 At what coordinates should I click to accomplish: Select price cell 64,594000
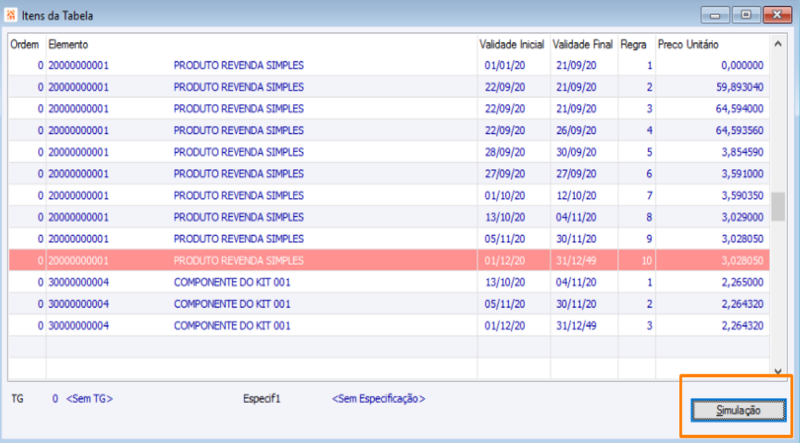point(740,109)
